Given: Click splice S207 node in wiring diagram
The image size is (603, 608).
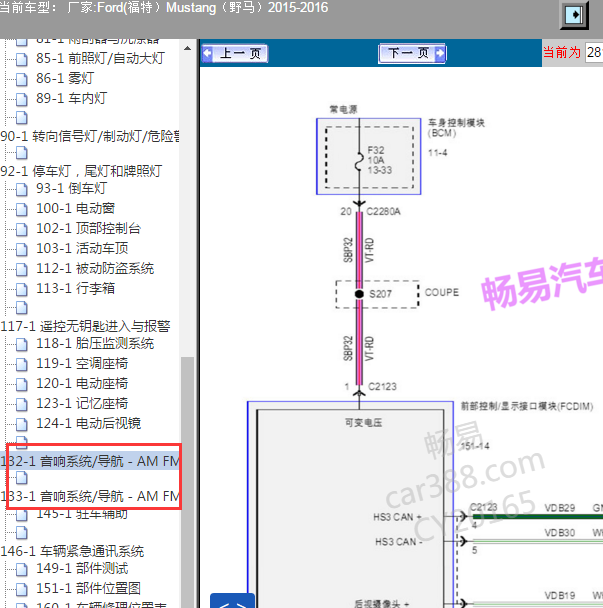Looking at the screenshot, I should tap(359, 294).
